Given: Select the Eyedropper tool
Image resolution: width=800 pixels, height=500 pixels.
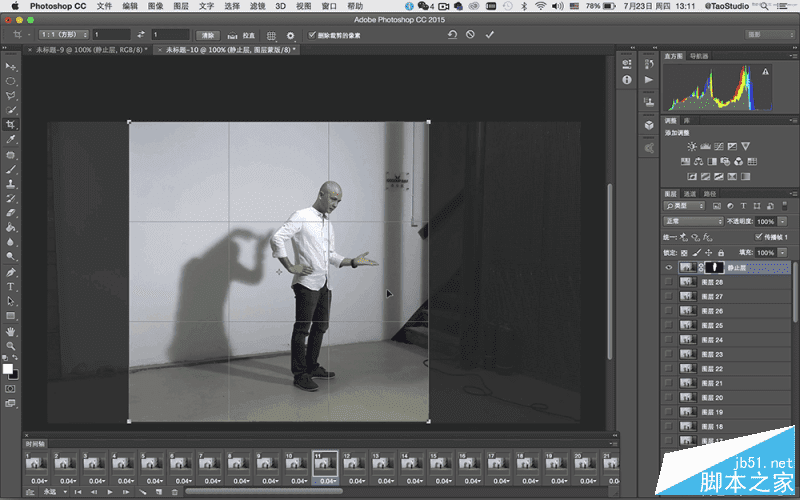Looking at the screenshot, I should point(11,140).
